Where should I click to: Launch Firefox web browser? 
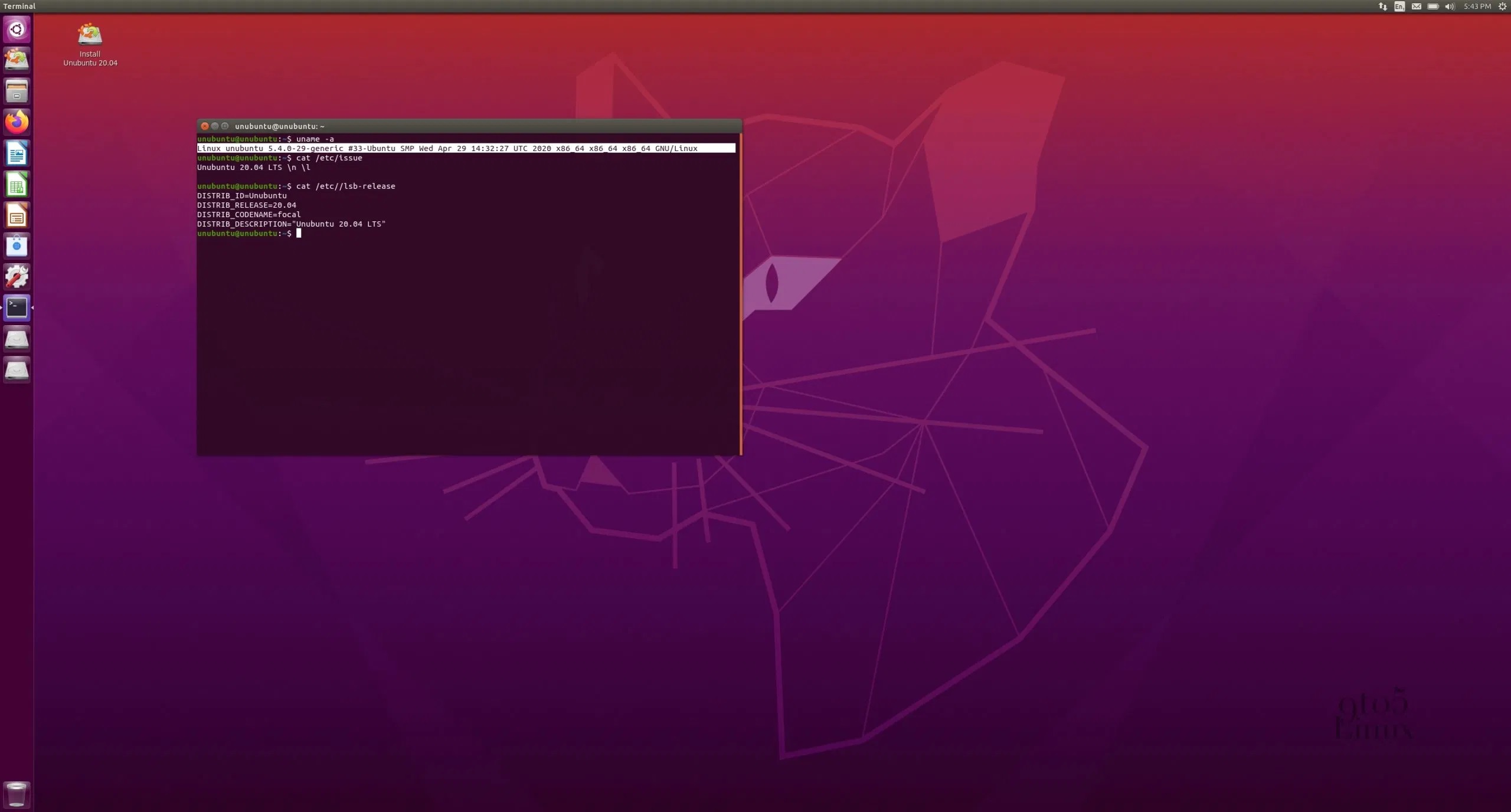pos(17,122)
